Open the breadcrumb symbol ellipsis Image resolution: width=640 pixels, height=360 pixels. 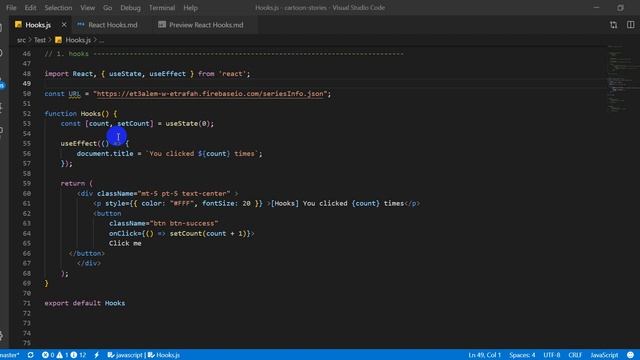(x=101, y=40)
